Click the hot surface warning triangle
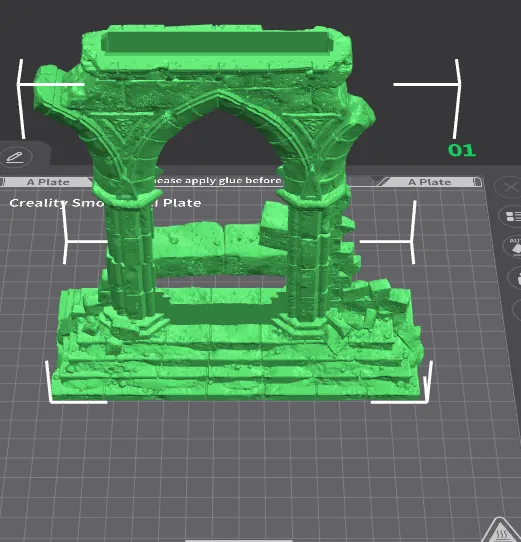521x542 pixels. (x=502, y=530)
